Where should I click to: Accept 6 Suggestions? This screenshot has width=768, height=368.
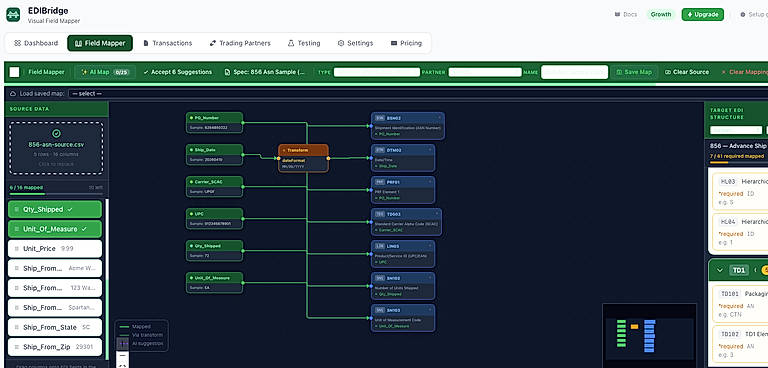tap(177, 72)
